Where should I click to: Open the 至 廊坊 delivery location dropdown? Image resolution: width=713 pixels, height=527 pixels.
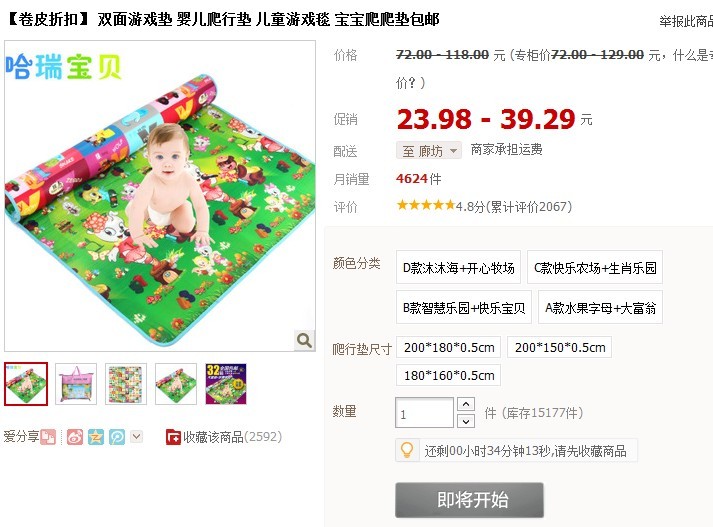coord(429,151)
